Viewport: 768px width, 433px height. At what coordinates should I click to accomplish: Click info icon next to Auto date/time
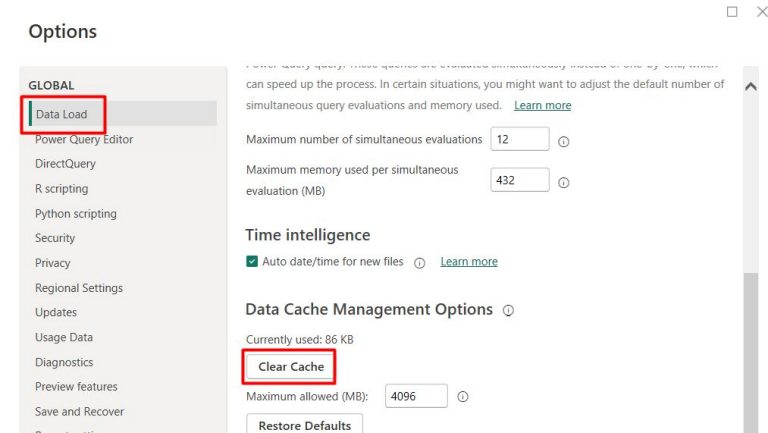click(x=419, y=263)
